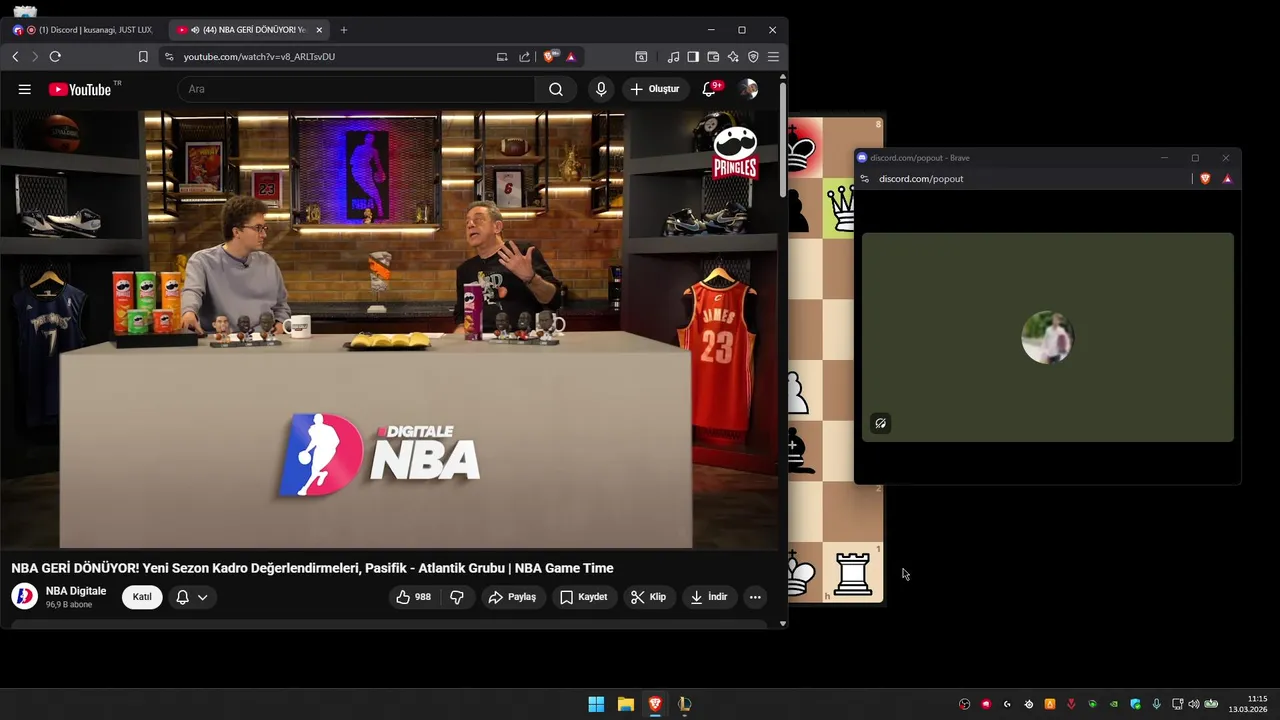
Task: Open the YouTube account avatar menu
Action: [x=748, y=89]
